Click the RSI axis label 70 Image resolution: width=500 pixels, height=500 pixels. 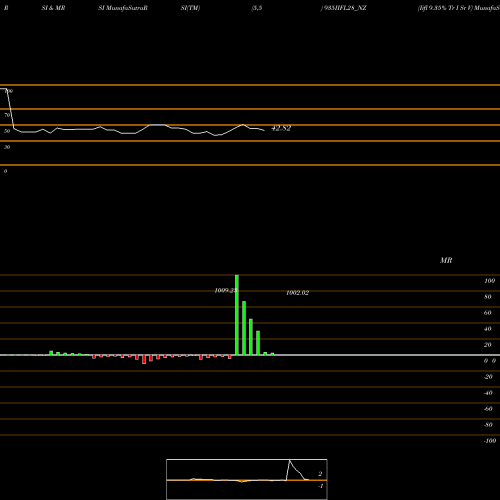7,115
